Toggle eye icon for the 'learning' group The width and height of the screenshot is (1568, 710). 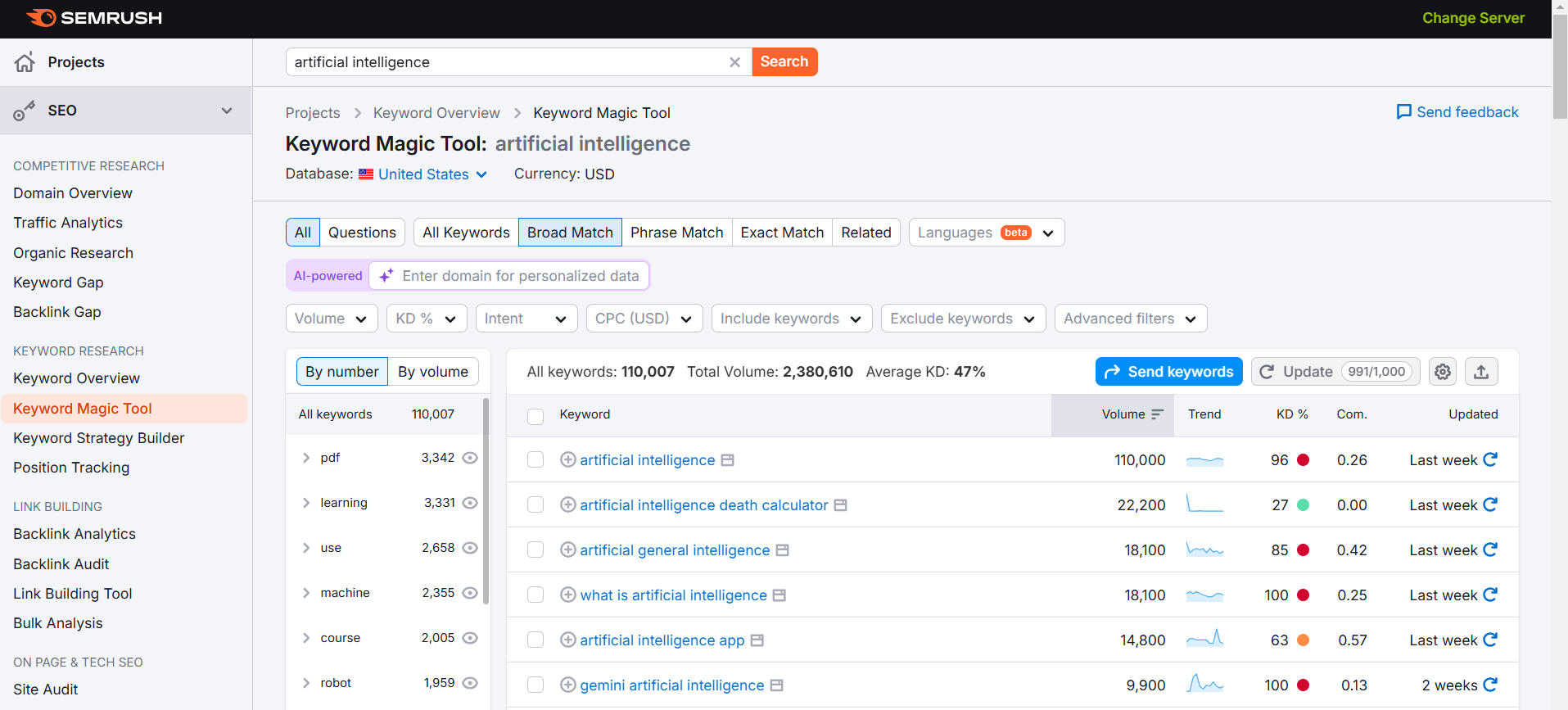(470, 503)
